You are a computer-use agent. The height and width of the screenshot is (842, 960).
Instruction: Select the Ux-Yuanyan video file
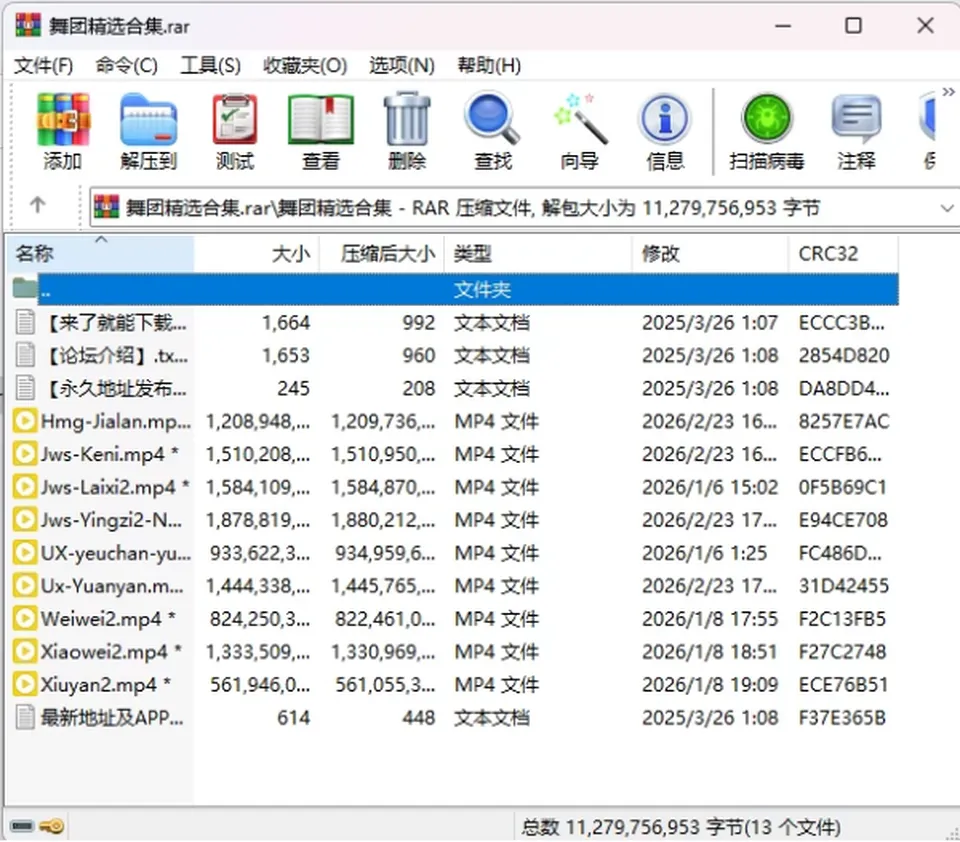click(x=454, y=586)
